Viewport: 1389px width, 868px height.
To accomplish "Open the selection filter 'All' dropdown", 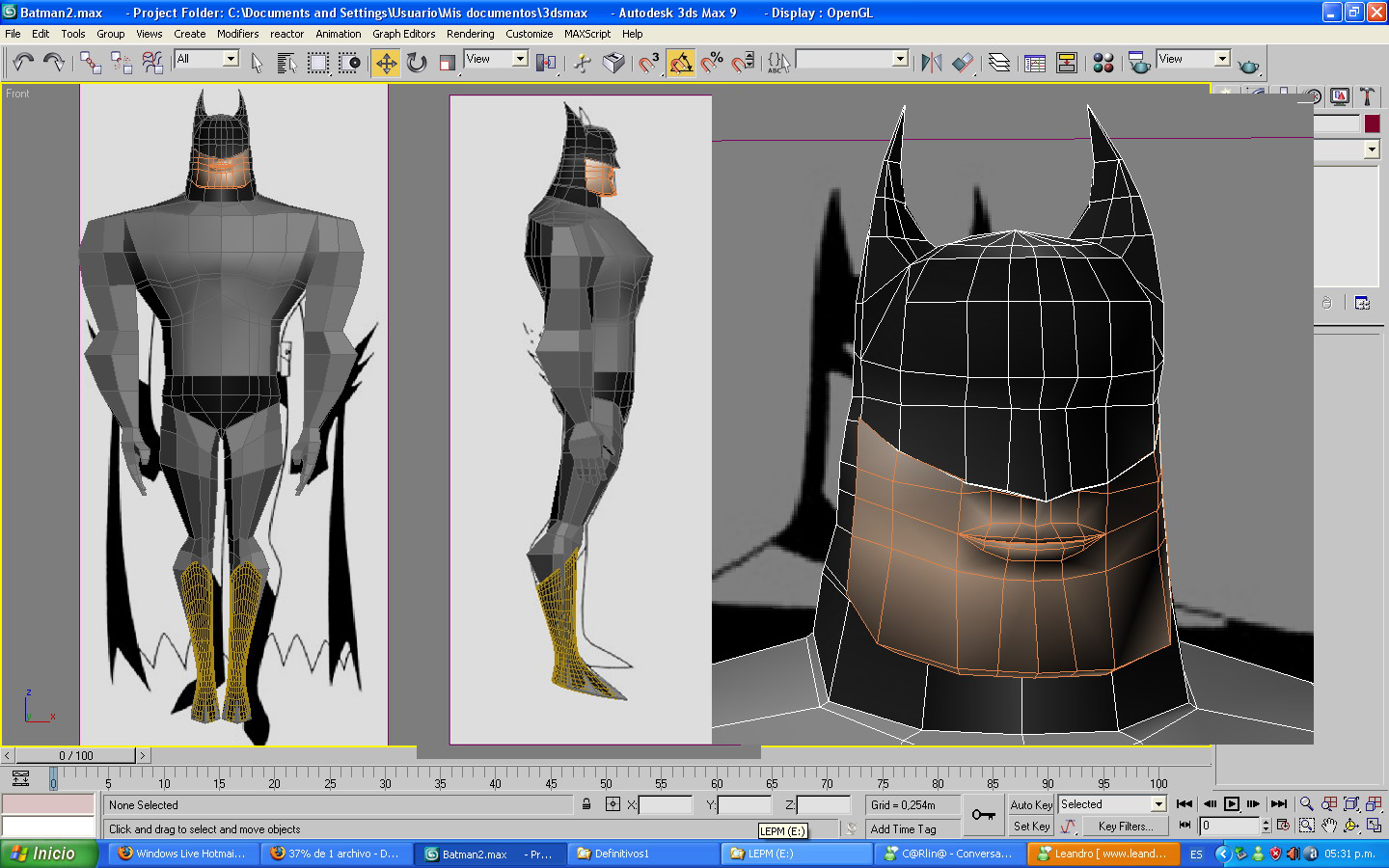I will click(x=231, y=59).
